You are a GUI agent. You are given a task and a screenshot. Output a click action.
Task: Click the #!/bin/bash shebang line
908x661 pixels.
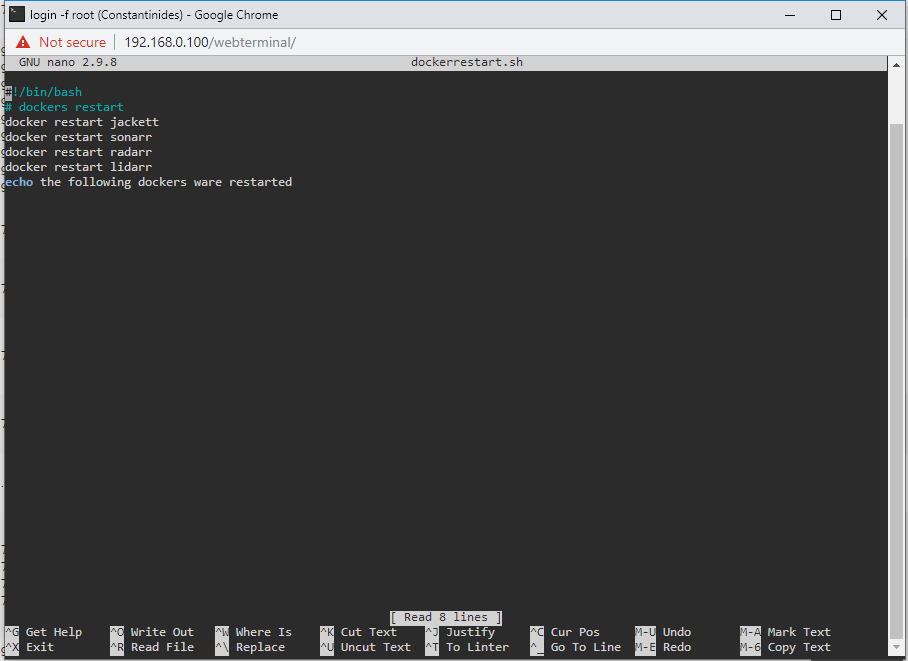43,92
